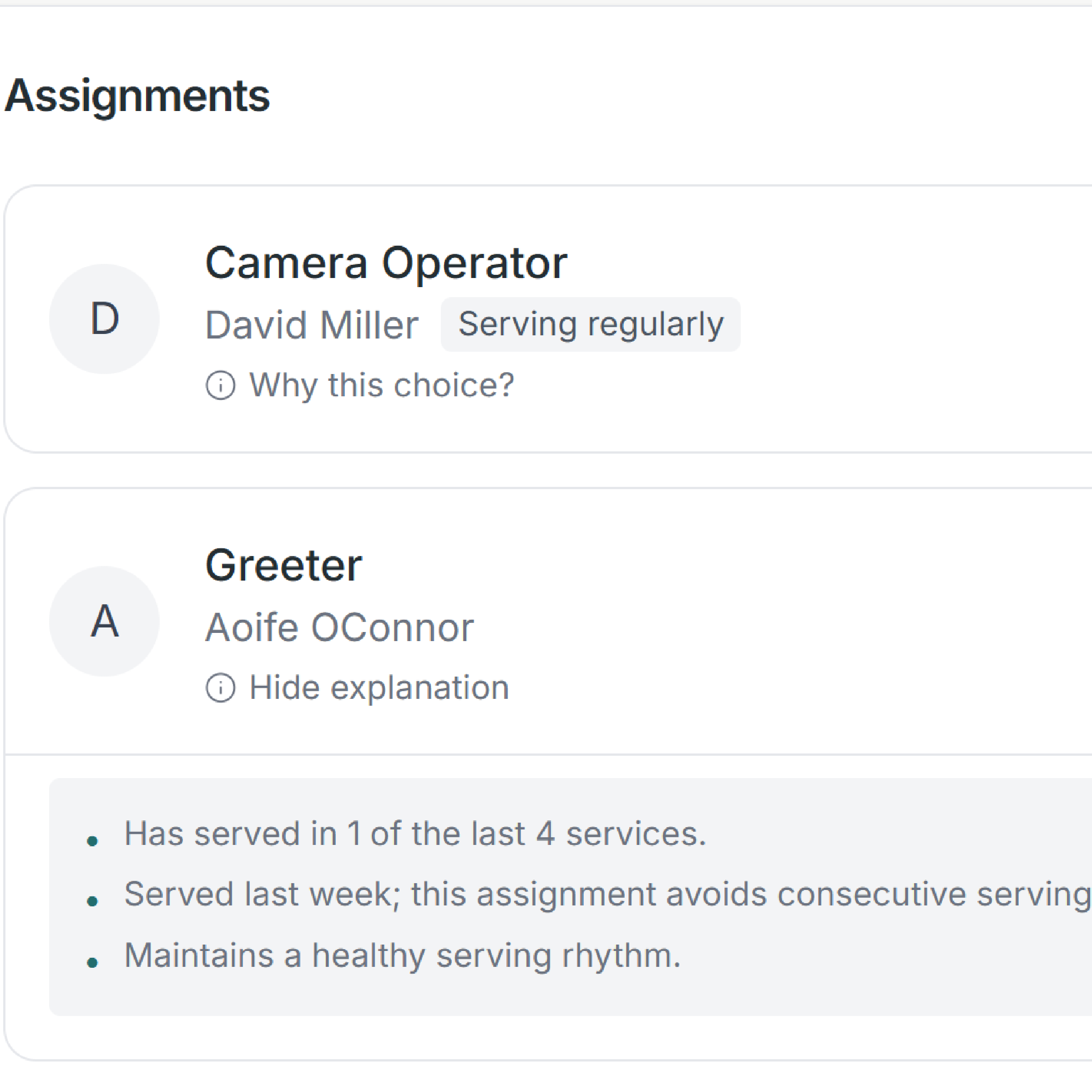Click the 'Served last week' explanation bullet
1092x1092 pixels.
(x=605, y=894)
